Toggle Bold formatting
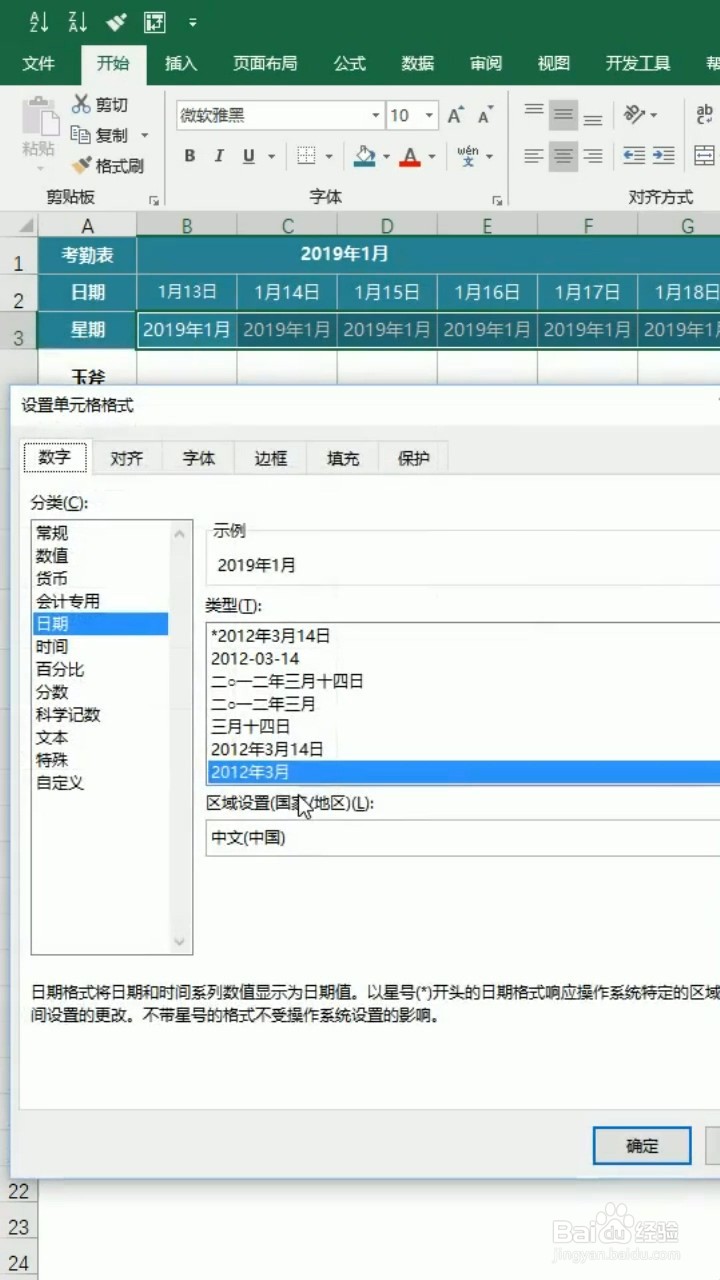The height and width of the screenshot is (1280, 720). pyautogui.click(x=190, y=156)
